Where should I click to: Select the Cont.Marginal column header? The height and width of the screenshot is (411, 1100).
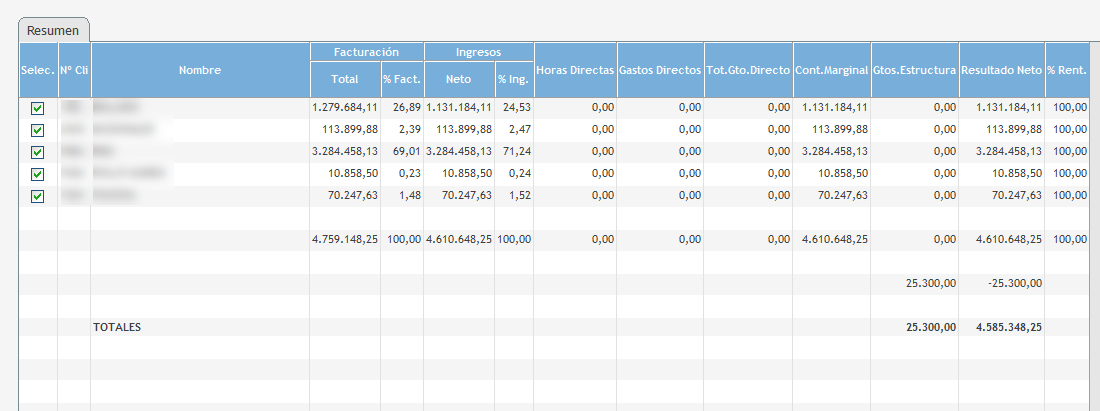click(831, 70)
